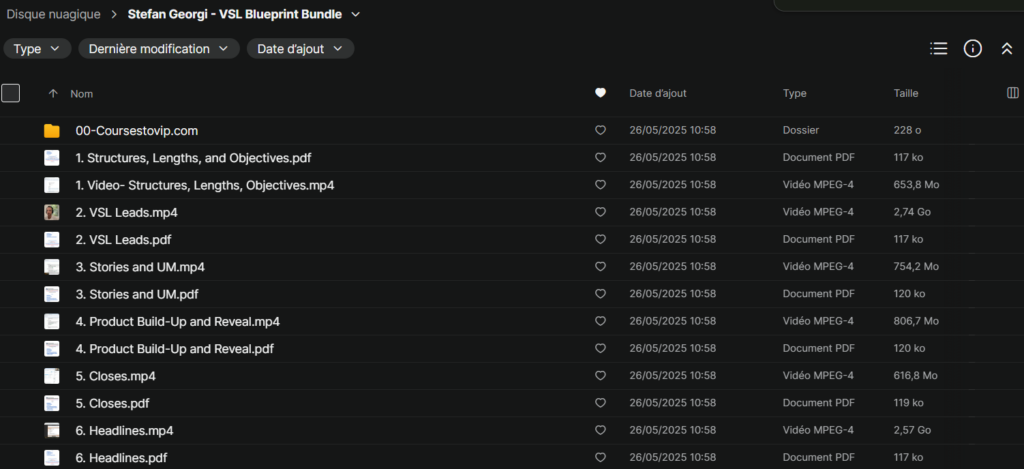
Task: Click the collapse double-chevron icon
Action: (x=1006, y=48)
